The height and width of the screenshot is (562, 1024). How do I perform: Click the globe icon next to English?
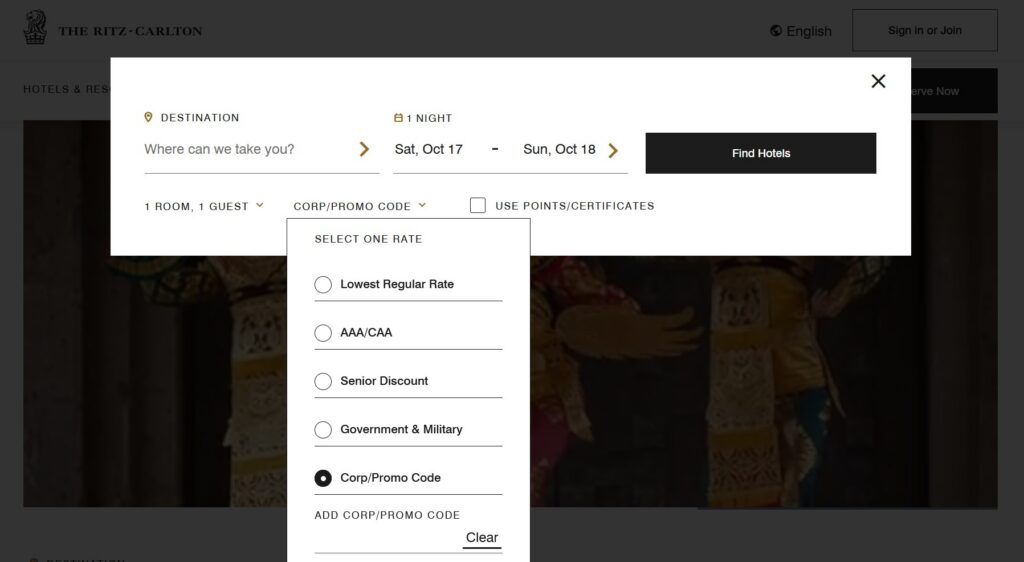coord(776,31)
